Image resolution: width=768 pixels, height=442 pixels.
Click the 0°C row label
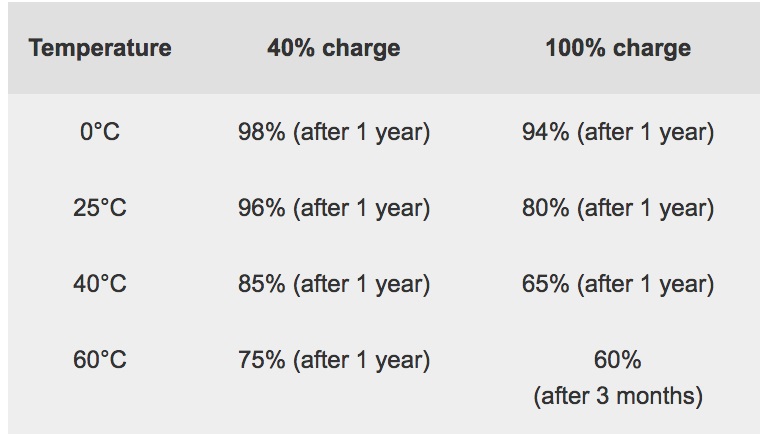pyautogui.click(x=100, y=132)
